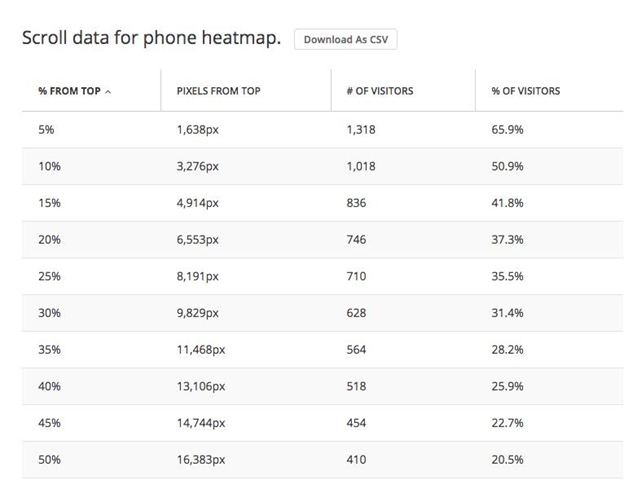Sort by PIXELS FROM TOP column header
Screen dimensions: 624x480
(218, 91)
